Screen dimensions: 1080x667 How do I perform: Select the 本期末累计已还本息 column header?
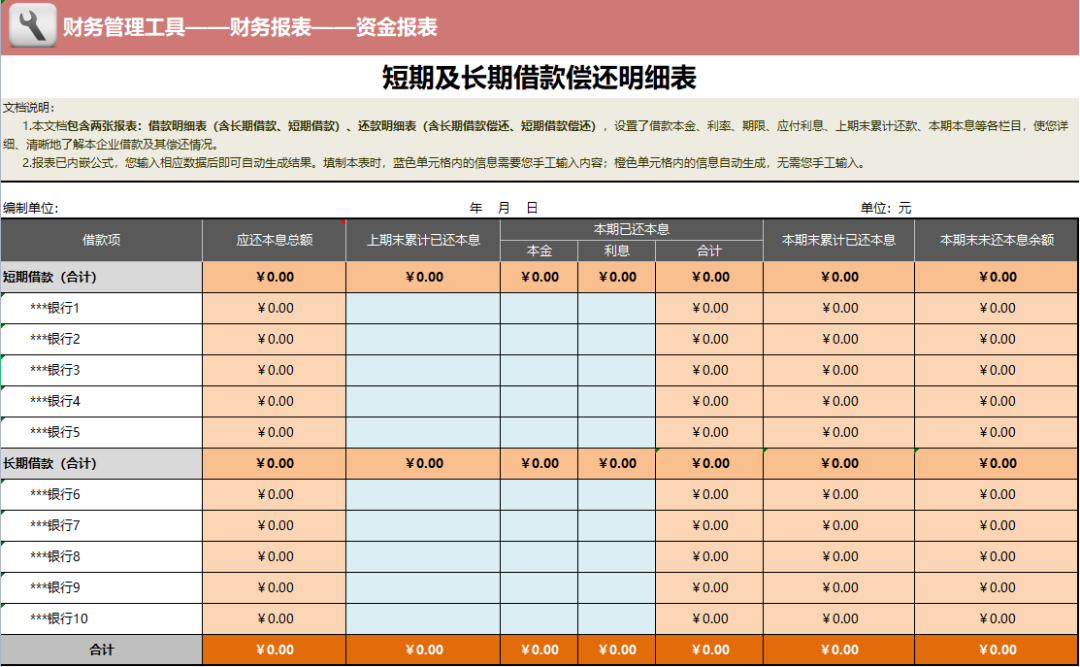click(x=838, y=240)
